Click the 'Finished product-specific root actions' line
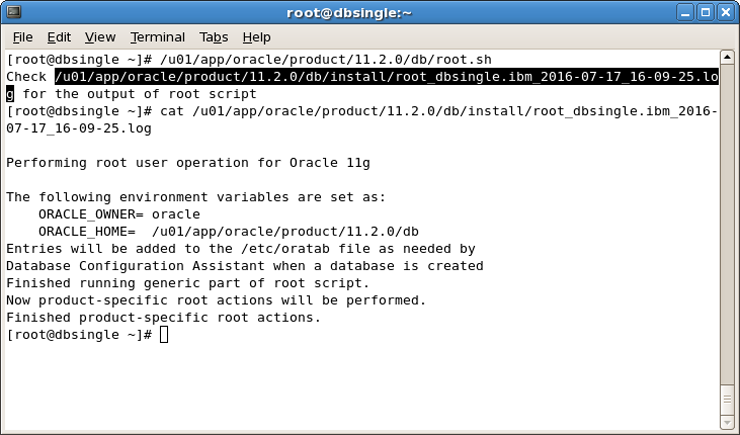Screen dimensions: 740x435 163,317
